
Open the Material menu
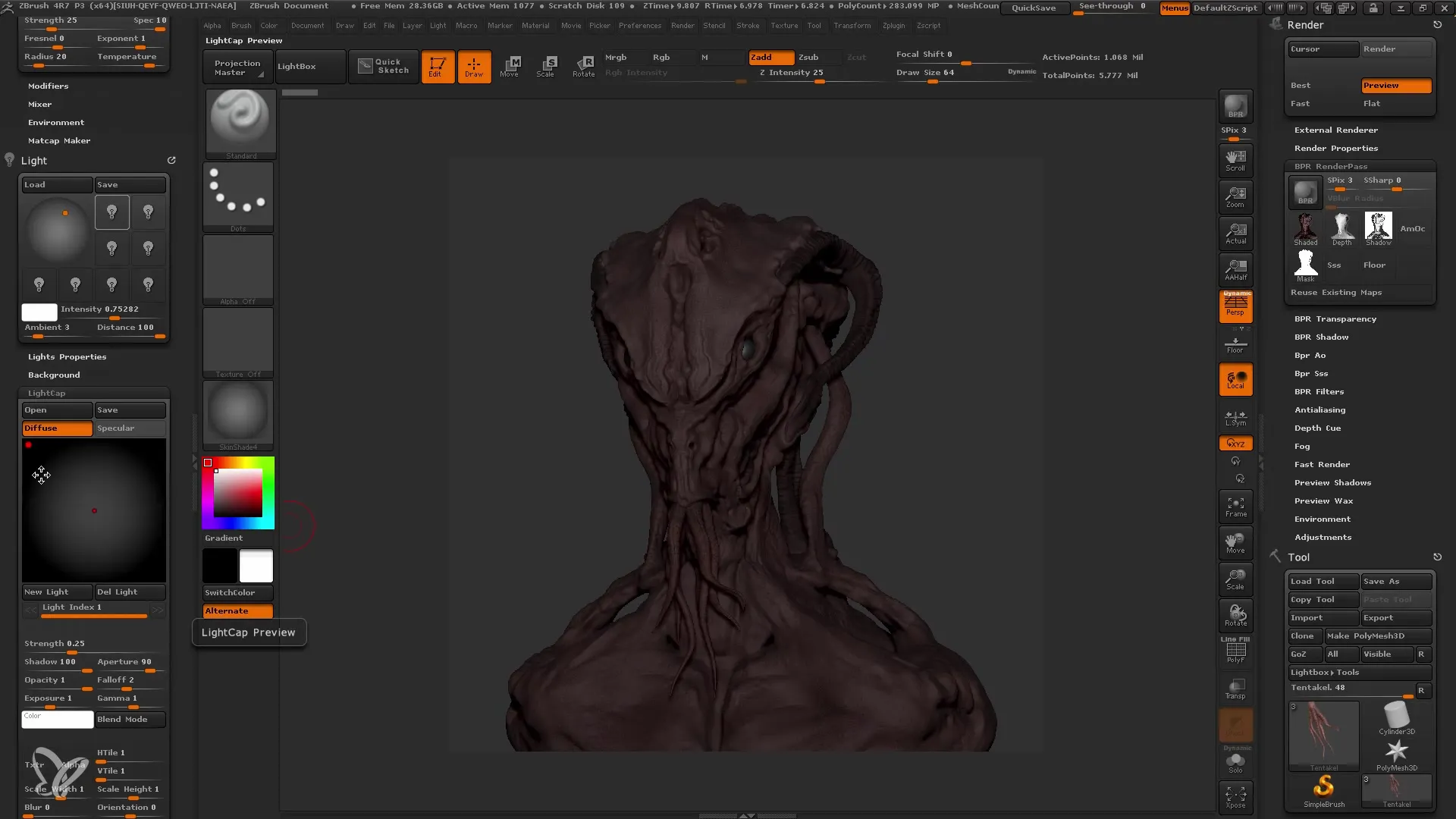point(535,26)
